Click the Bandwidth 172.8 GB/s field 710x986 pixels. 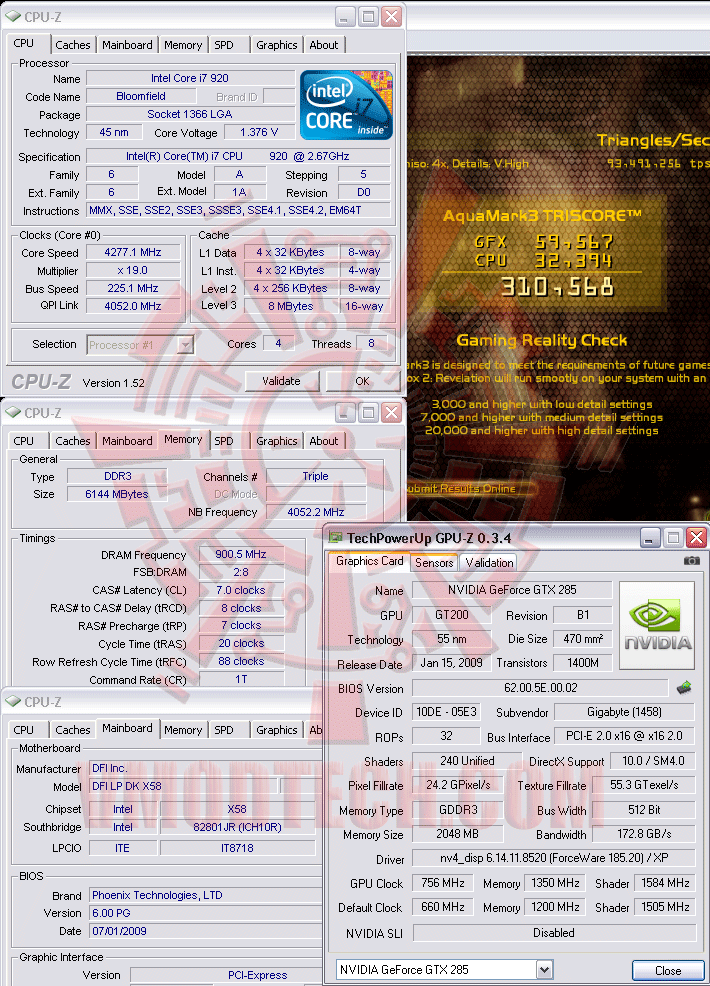644,834
